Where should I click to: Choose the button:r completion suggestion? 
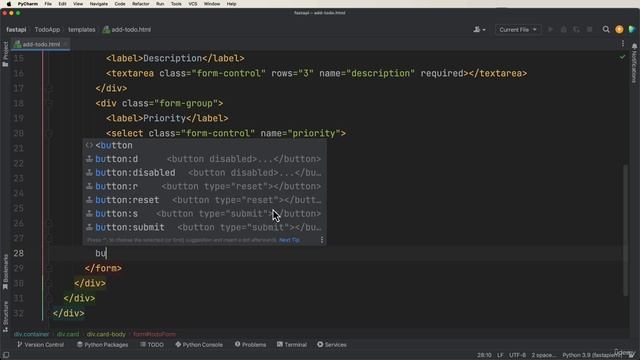tap(204, 187)
